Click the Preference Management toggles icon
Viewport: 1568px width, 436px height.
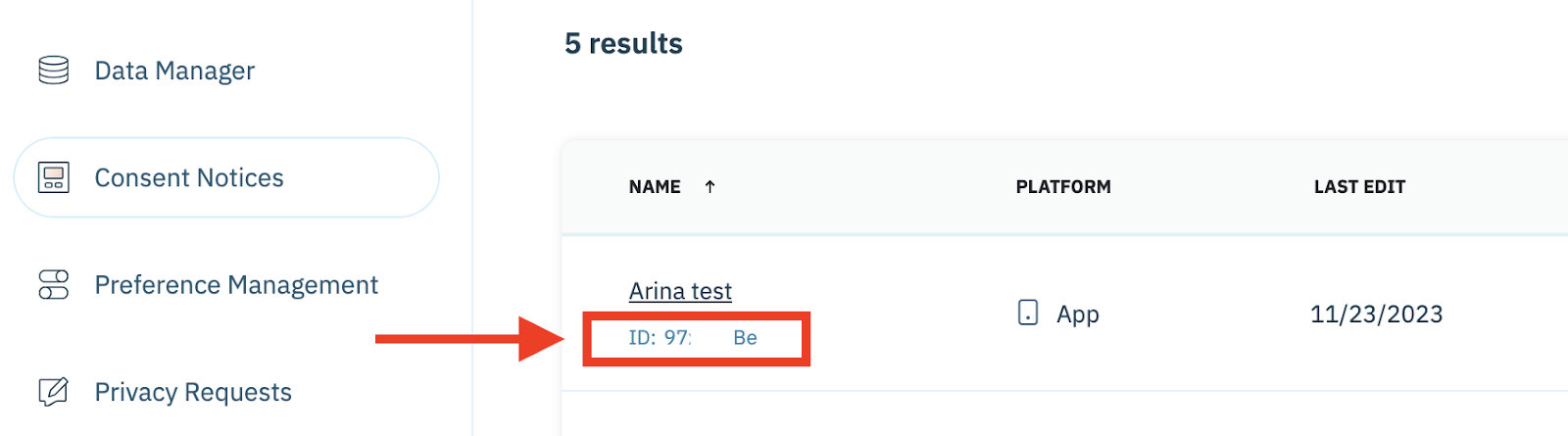click(x=53, y=284)
